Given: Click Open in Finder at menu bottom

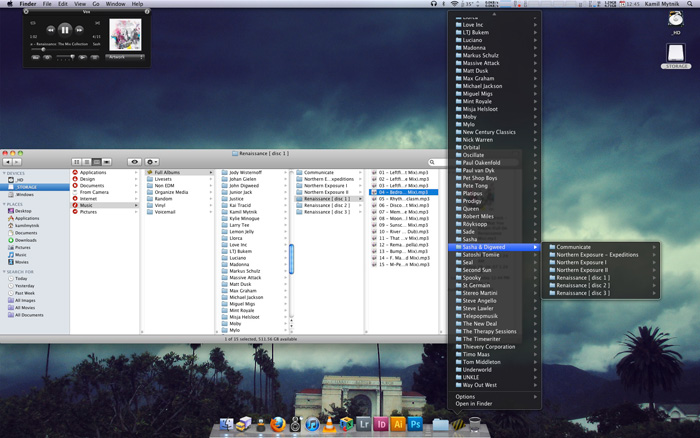Looking at the screenshot, I should coord(475,403).
